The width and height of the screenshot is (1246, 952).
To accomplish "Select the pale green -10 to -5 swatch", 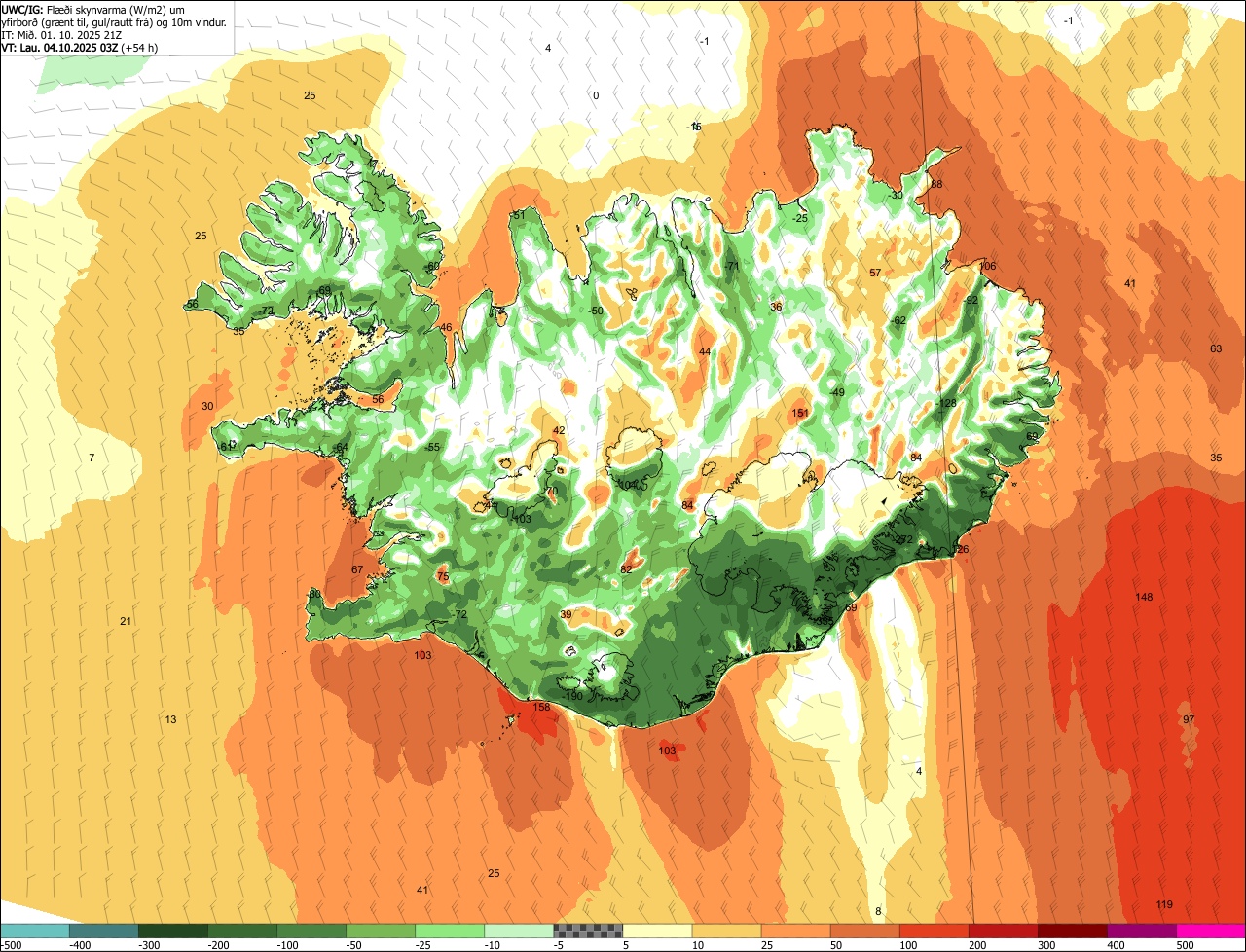I will tap(518, 931).
